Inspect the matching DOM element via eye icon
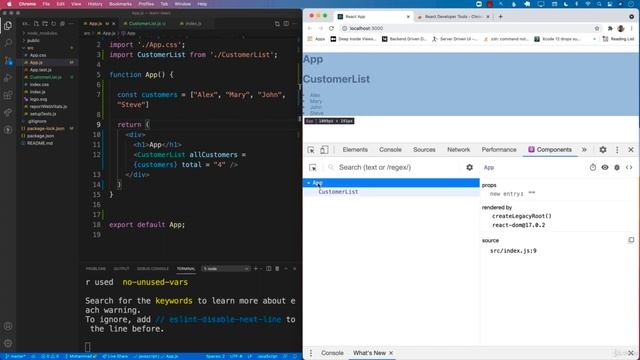 (x=605, y=167)
